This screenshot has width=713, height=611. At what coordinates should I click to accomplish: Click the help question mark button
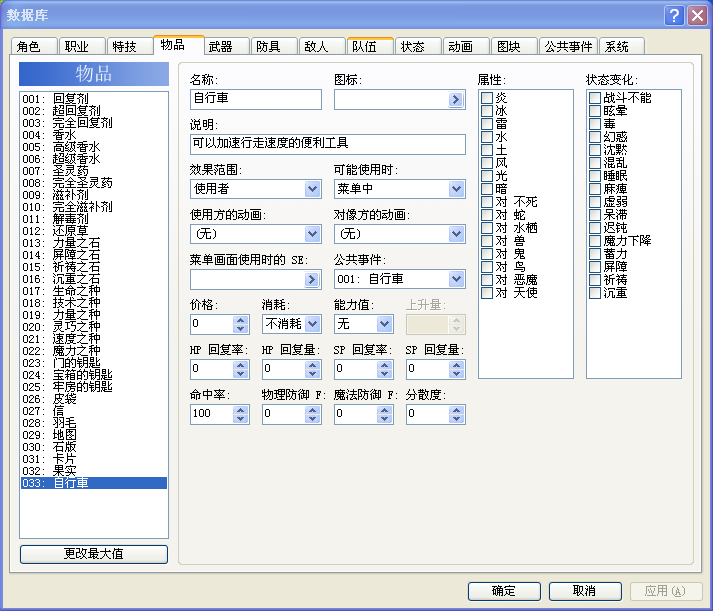point(674,16)
